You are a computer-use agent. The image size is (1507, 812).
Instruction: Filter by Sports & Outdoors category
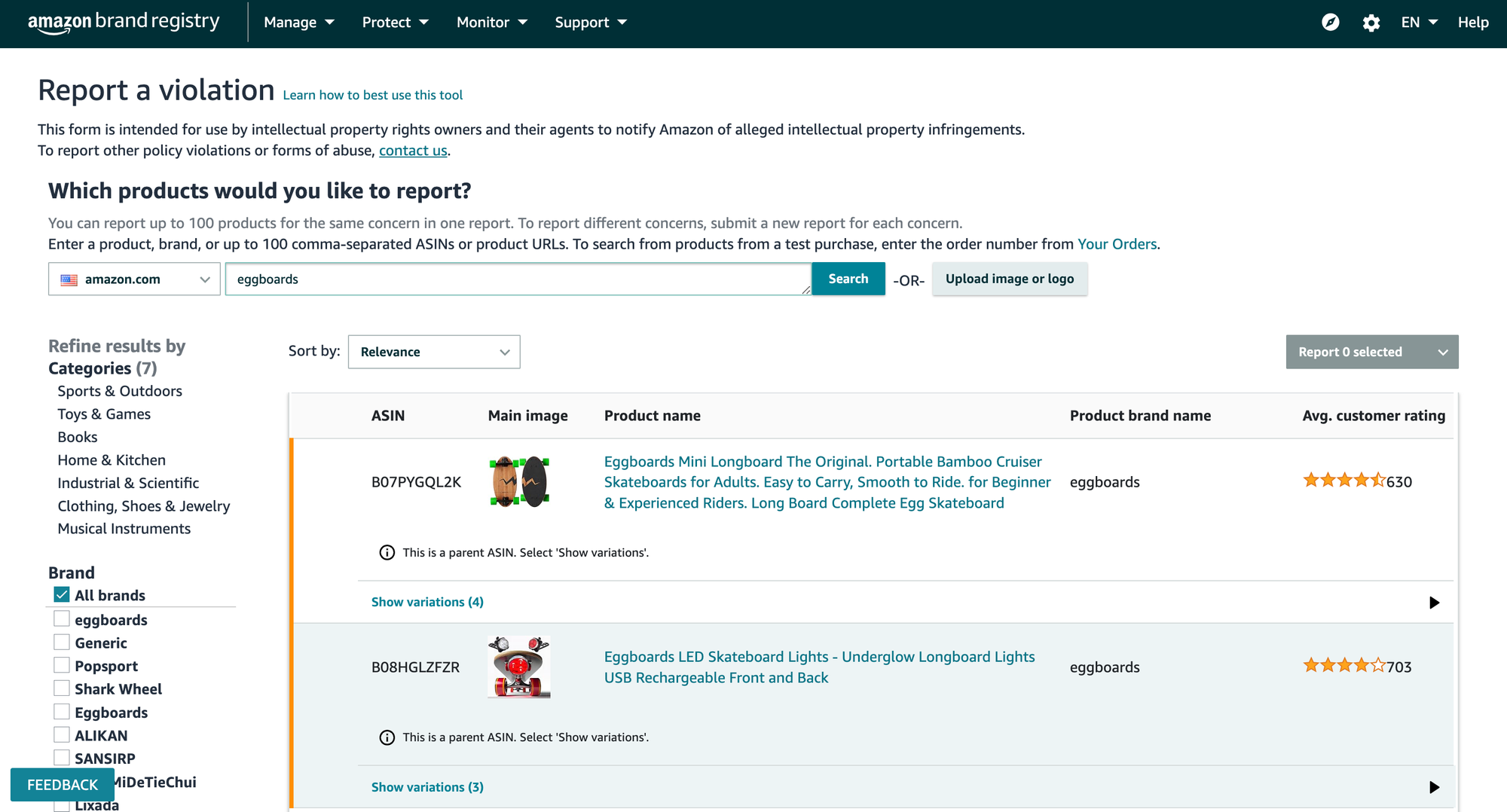point(120,391)
